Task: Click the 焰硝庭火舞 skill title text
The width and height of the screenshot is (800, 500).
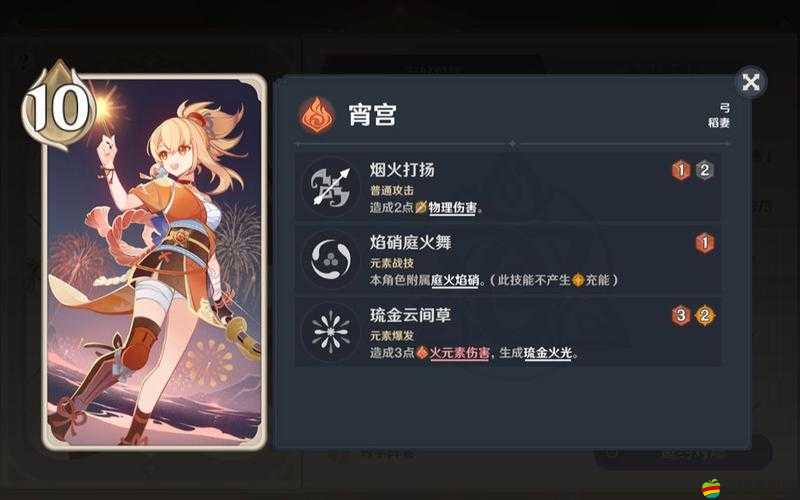Action: point(411,242)
